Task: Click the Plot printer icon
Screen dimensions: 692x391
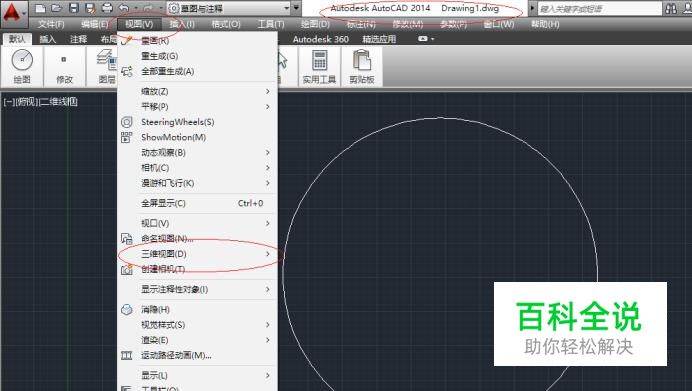Action: click(107, 8)
